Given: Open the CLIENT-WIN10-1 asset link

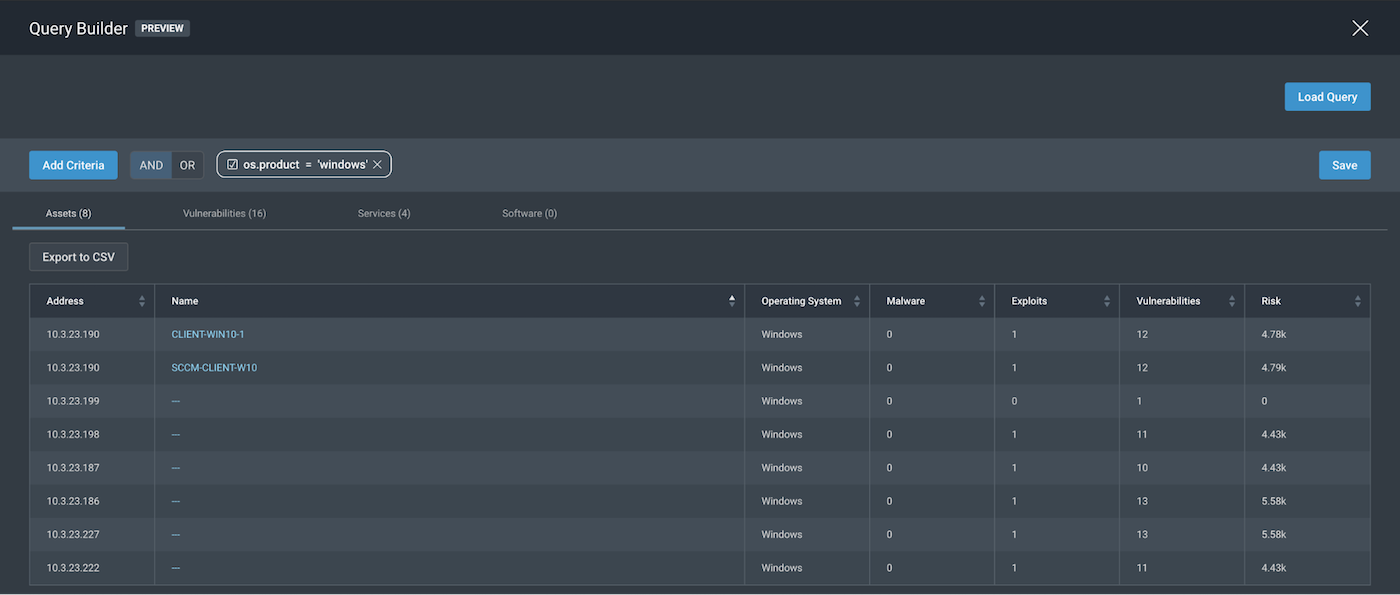Looking at the screenshot, I should (208, 334).
